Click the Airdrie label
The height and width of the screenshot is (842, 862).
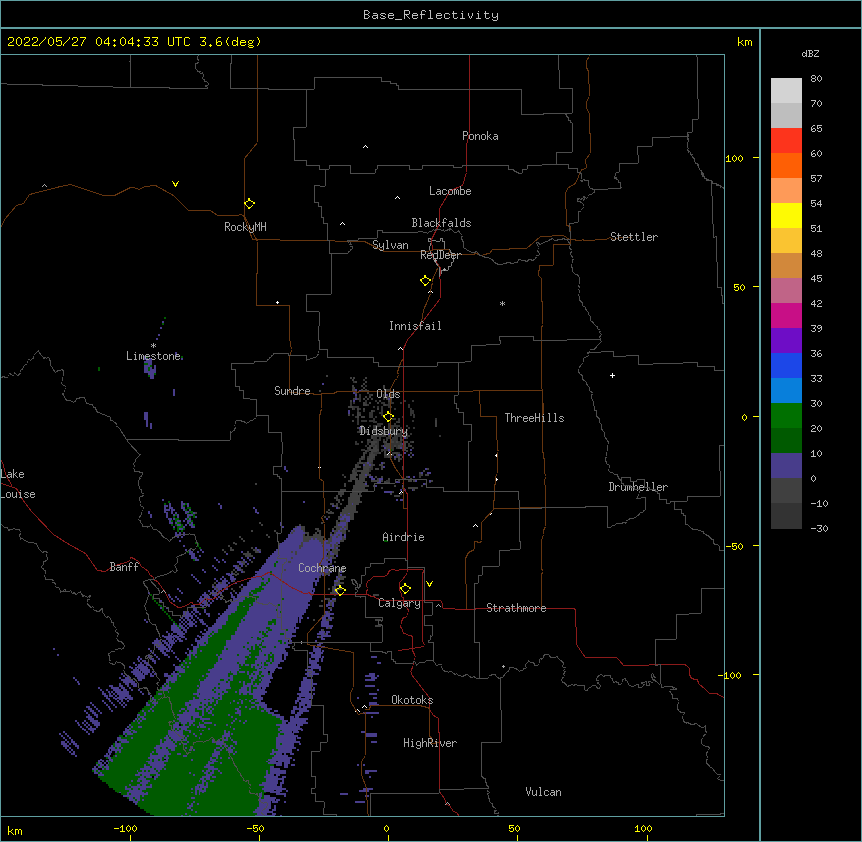(404, 537)
